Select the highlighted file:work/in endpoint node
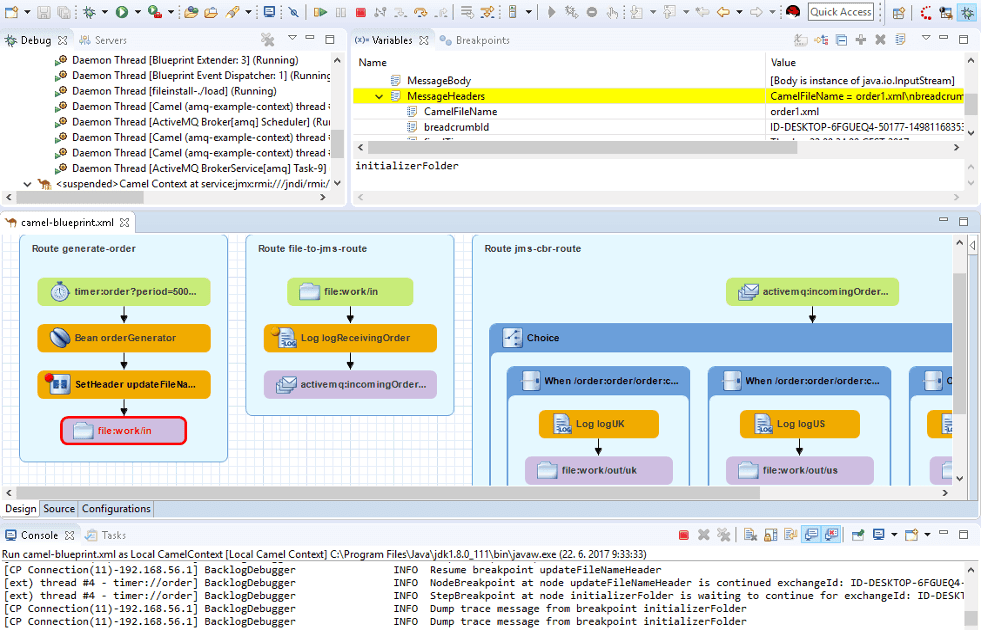 (x=124, y=431)
